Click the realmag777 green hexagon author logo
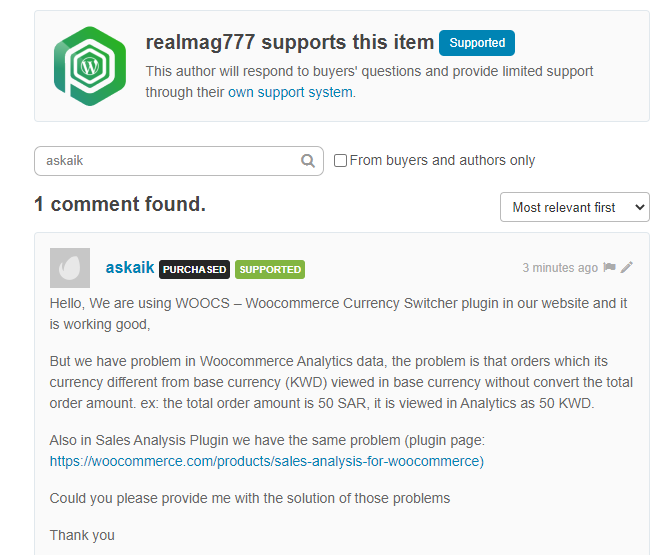 pyautogui.click(x=90, y=66)
